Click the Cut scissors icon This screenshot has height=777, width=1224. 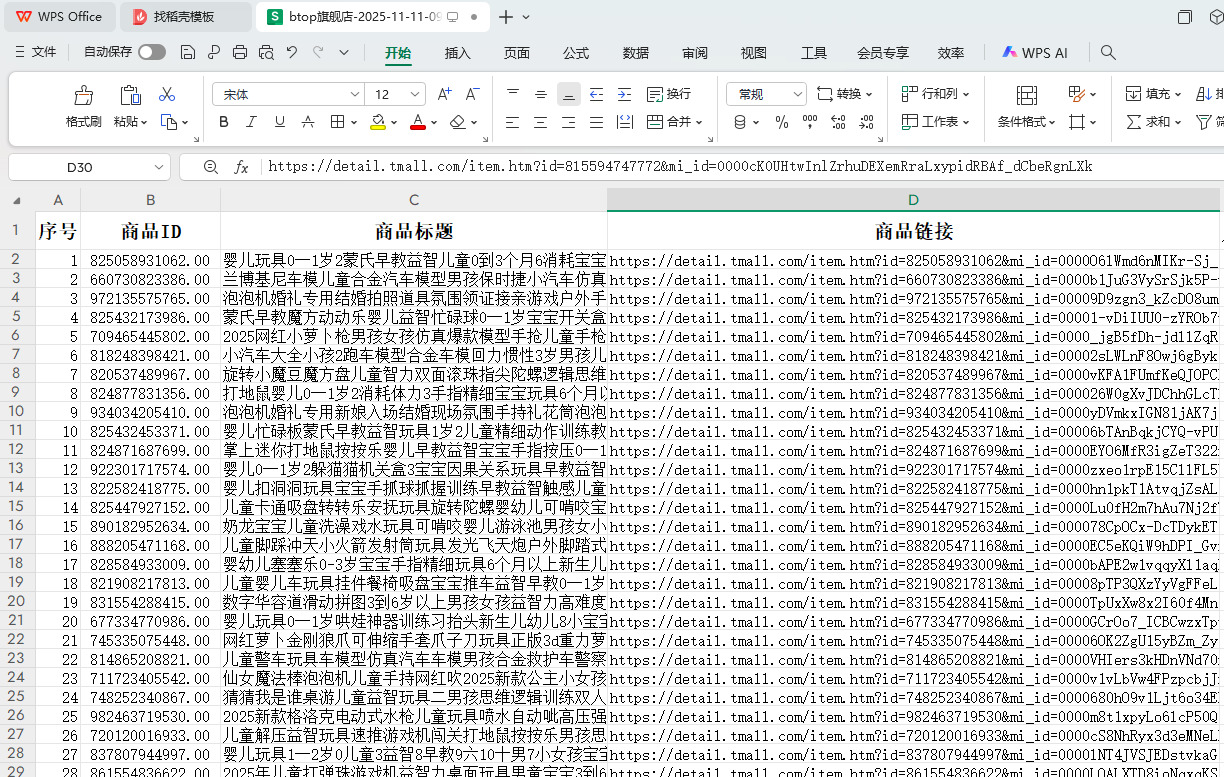pyautogui.click(x=167, y=94)
